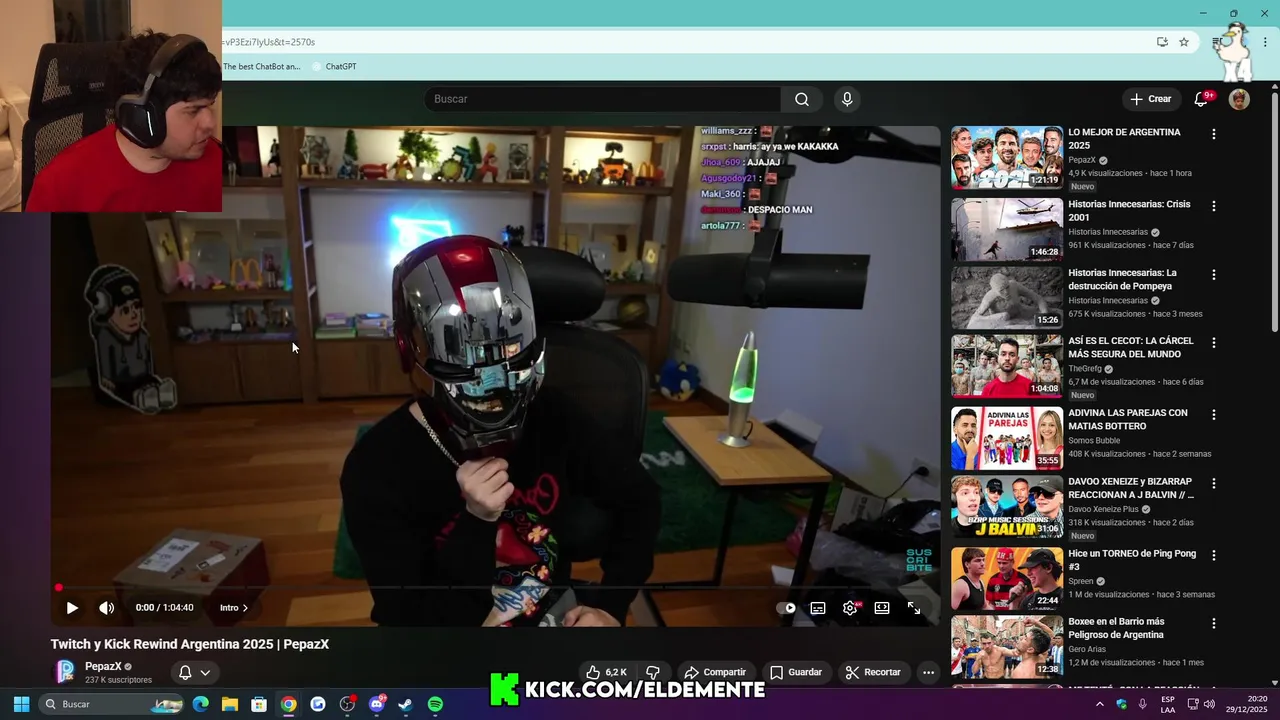This screenshot has height=720, width=1280.
Task: Open PepazX channel avatar
Action: pos(65,672)
